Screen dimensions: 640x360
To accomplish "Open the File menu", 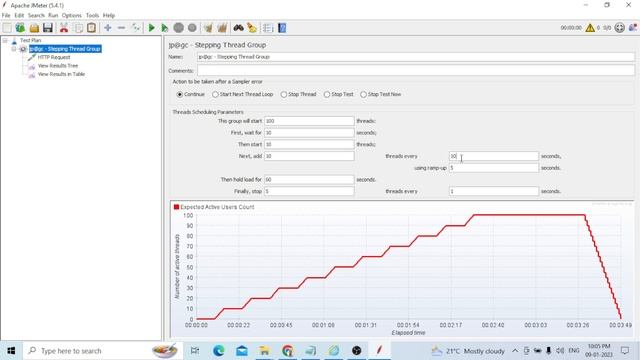I will 6,15.
